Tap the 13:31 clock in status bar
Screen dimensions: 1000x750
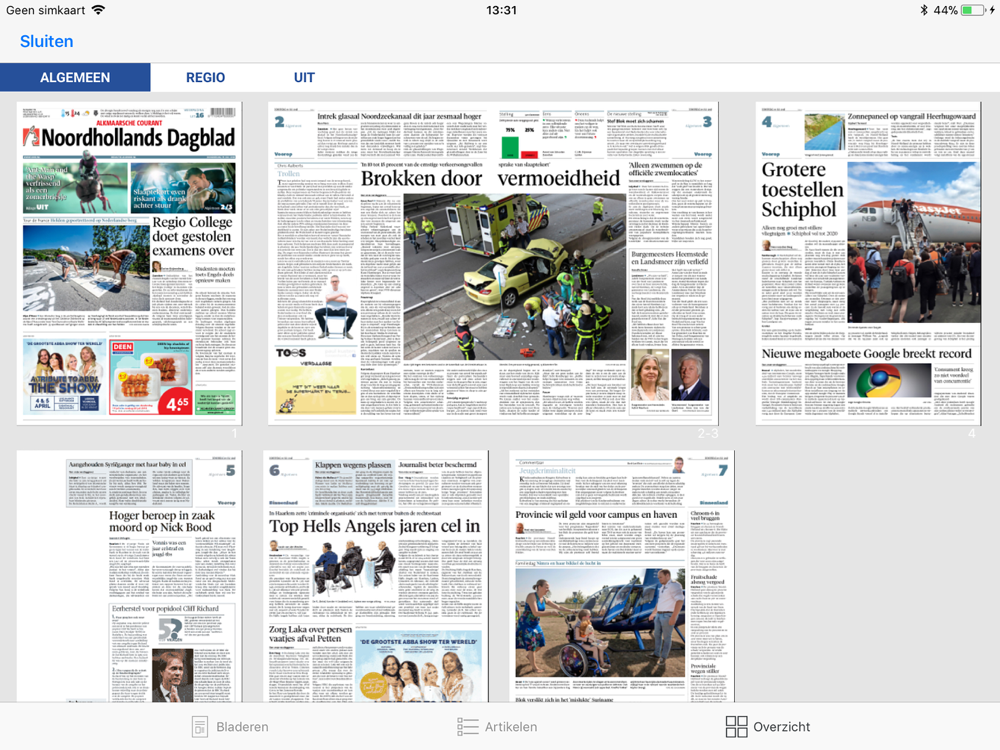[x=501, y=10]
